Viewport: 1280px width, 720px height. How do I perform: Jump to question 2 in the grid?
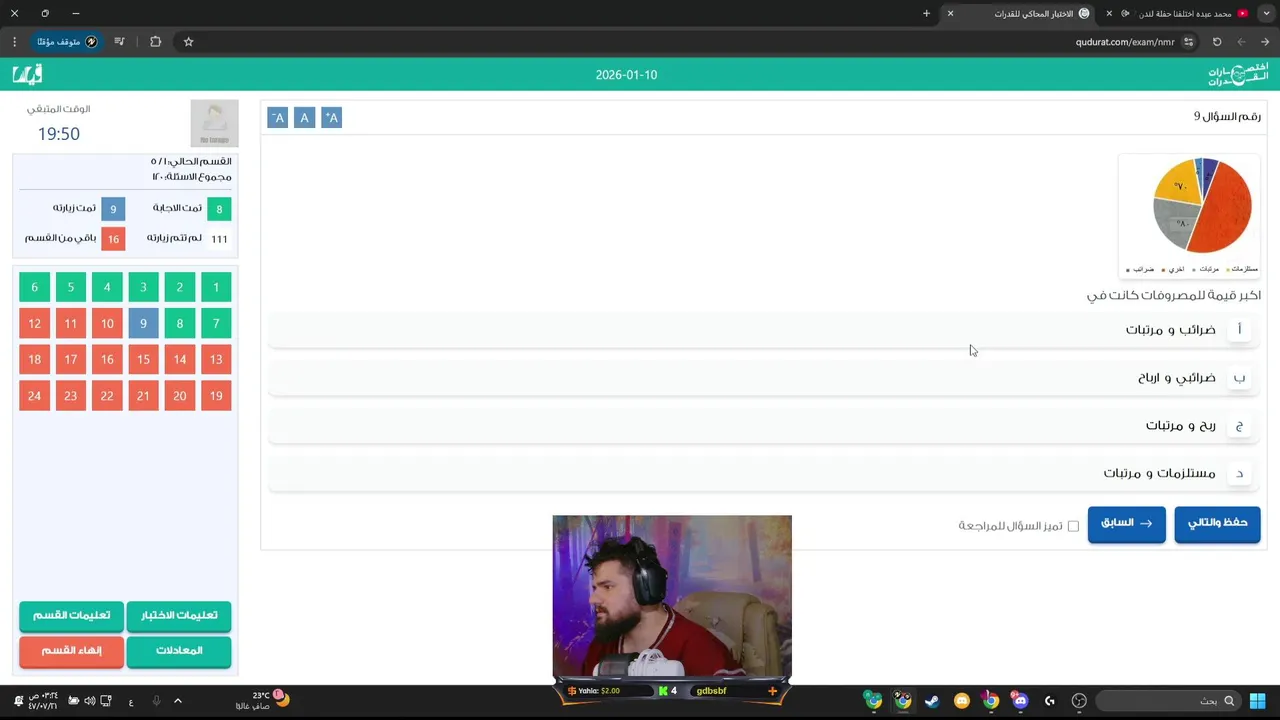[x=180, y=287]
